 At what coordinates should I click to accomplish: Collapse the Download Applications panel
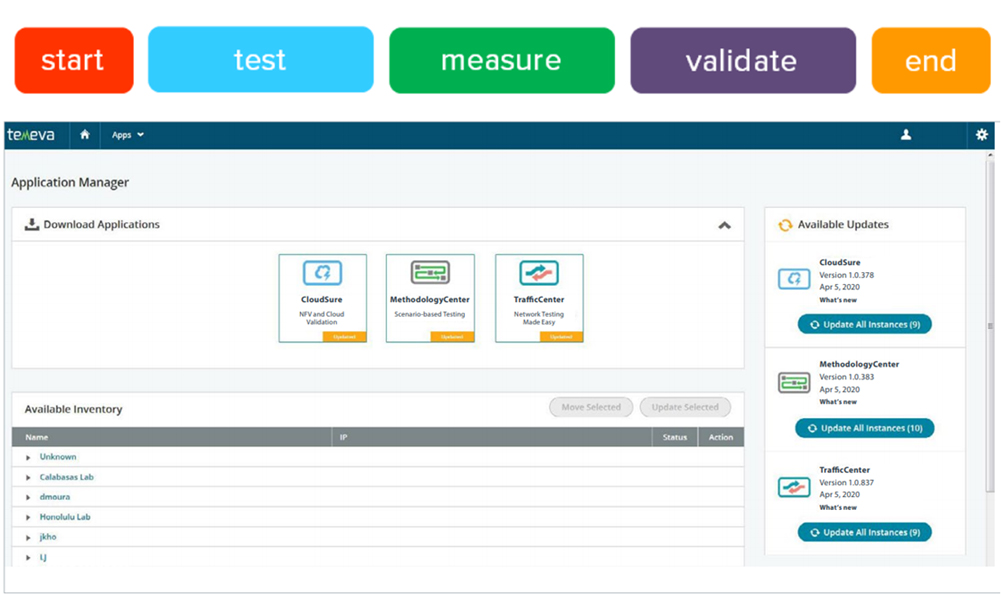point(724,226)
